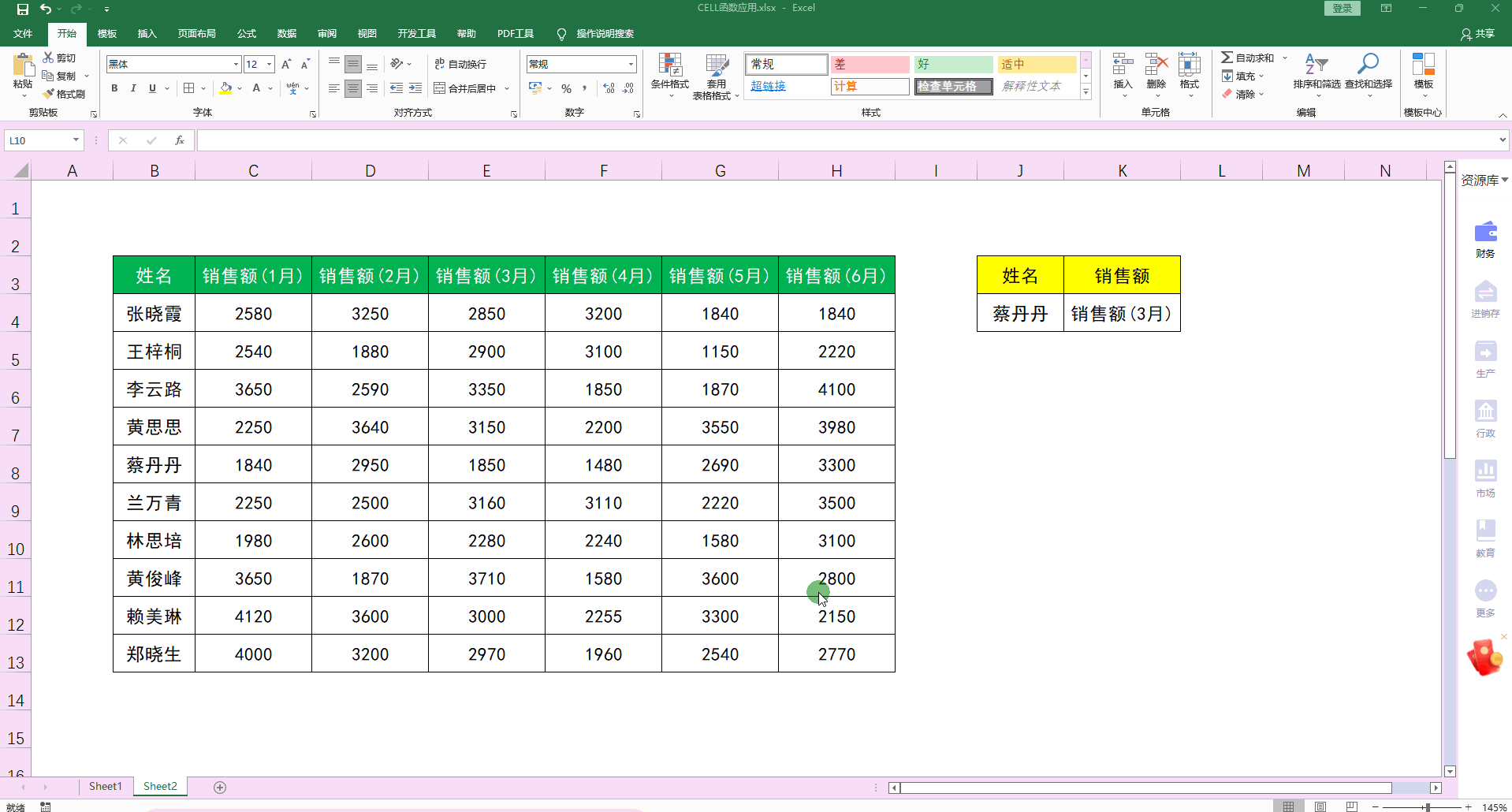This screenshot has height=812, width=1512.
Task: Click the Format cells icon
Action: pos(1190,65)
